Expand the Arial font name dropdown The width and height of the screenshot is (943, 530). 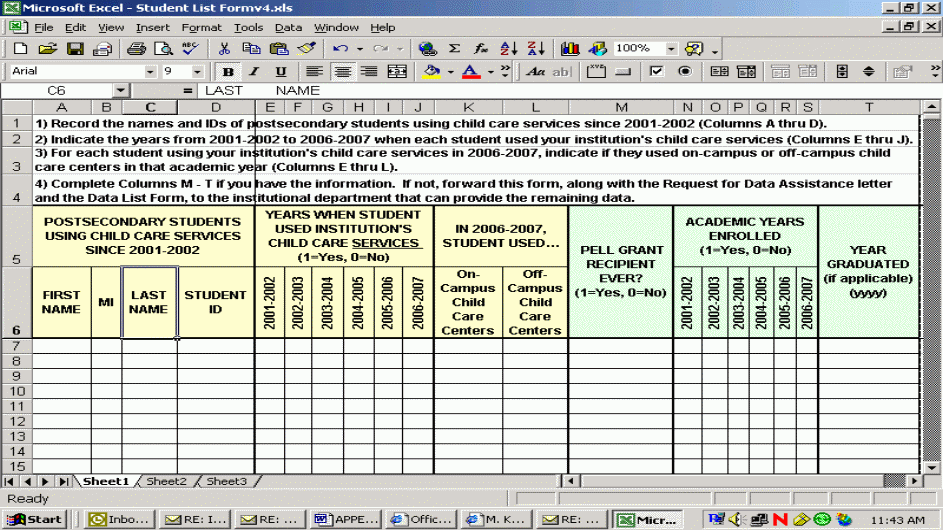150,72
